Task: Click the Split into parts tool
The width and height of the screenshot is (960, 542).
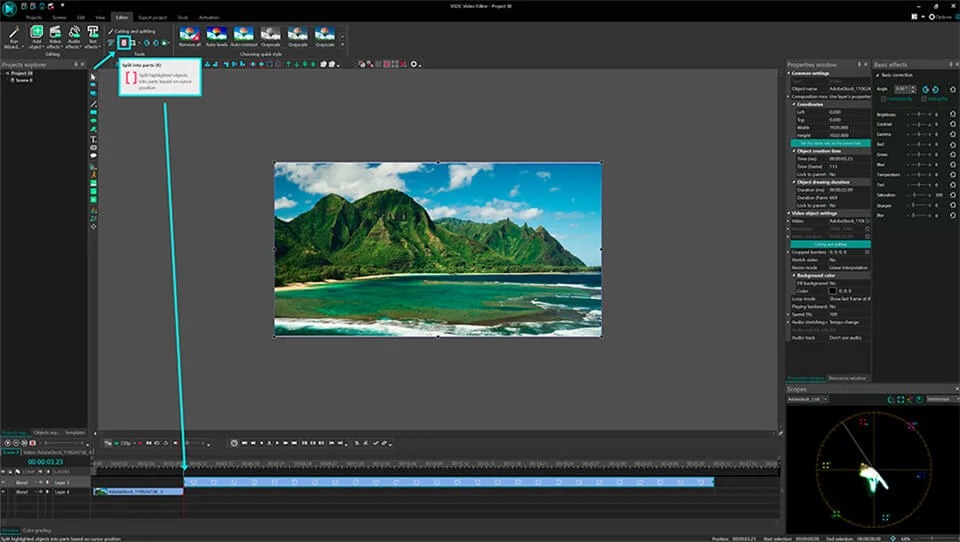Action: tap(123, 42)
